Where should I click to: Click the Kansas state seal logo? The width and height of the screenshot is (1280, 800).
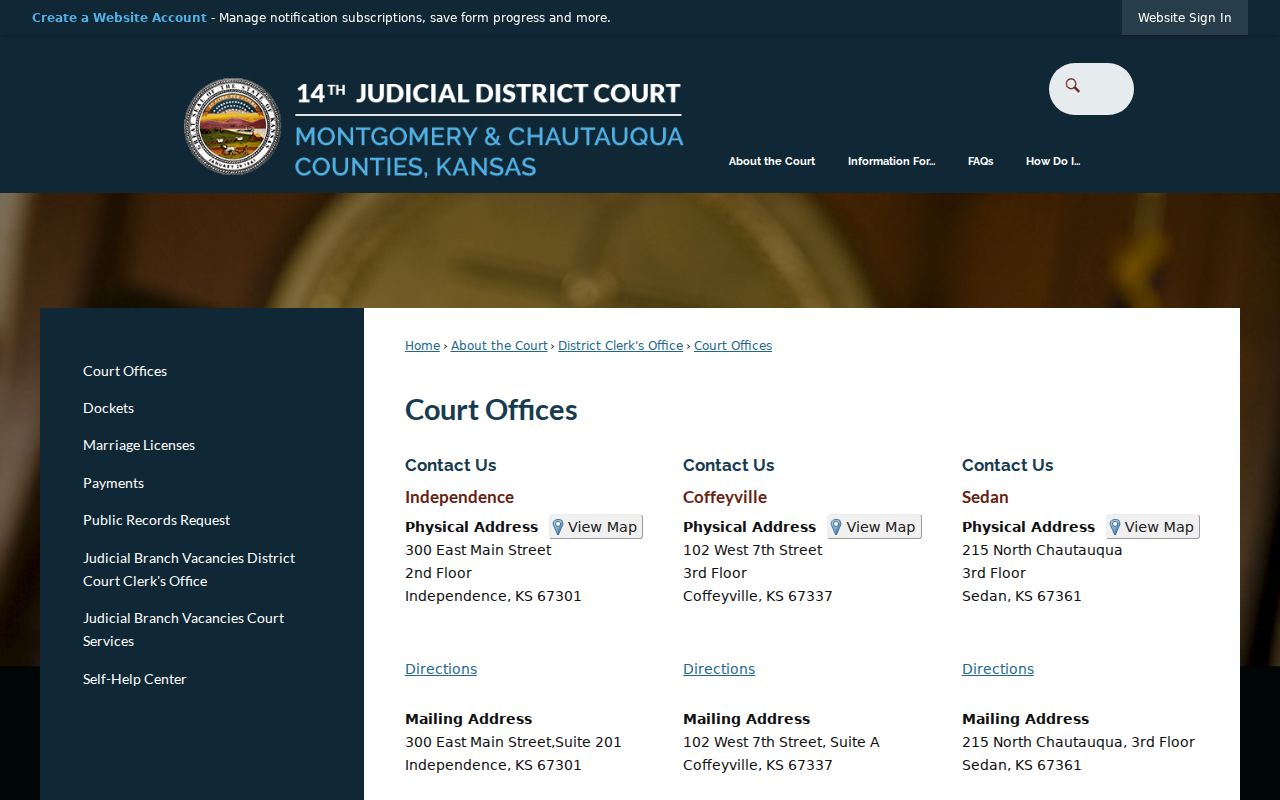coord(232,127)
